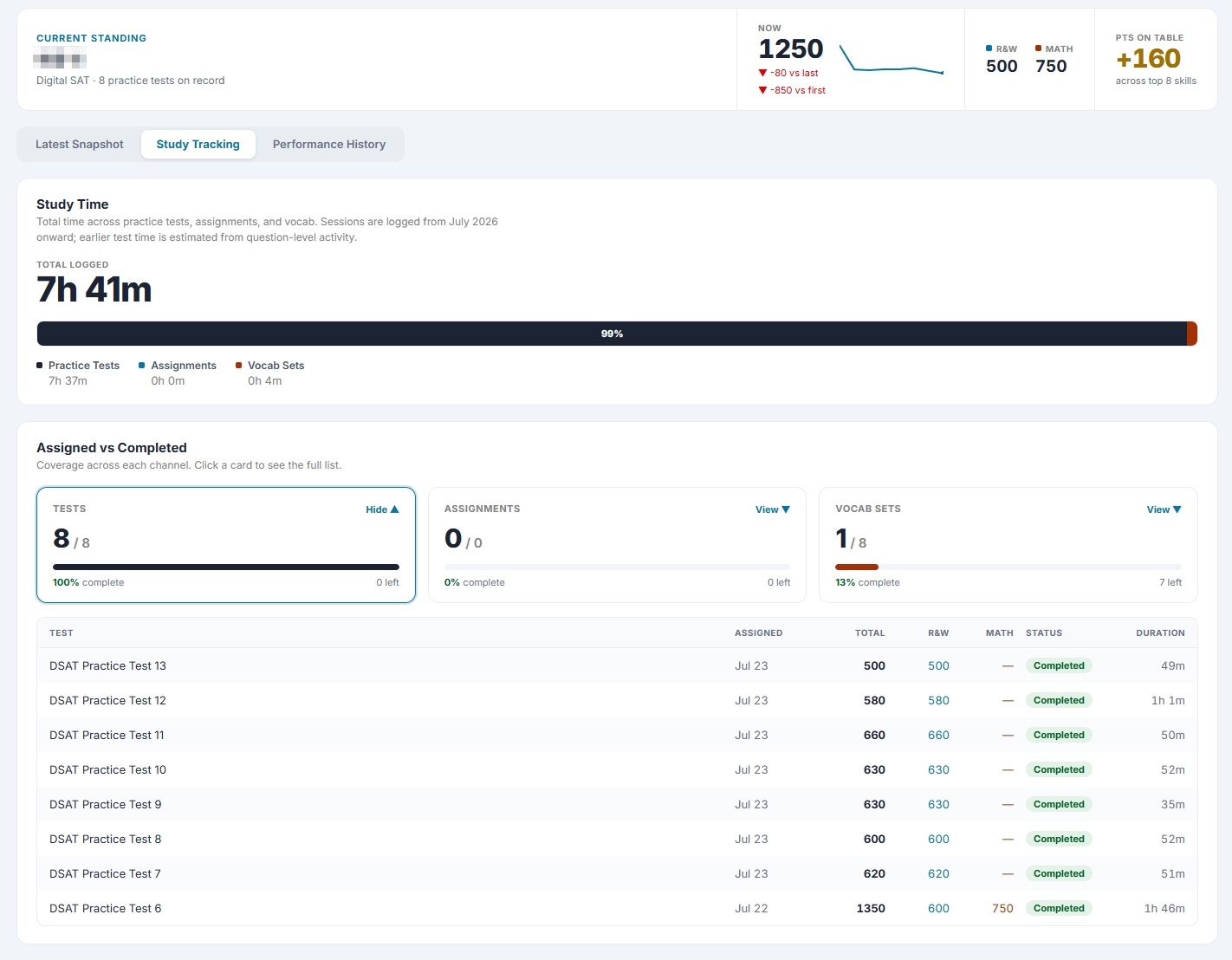The height and width of the screenshot is (960, 1232).
Task: Expand Vocab Sets list with View
Action: coord(1164,509)
